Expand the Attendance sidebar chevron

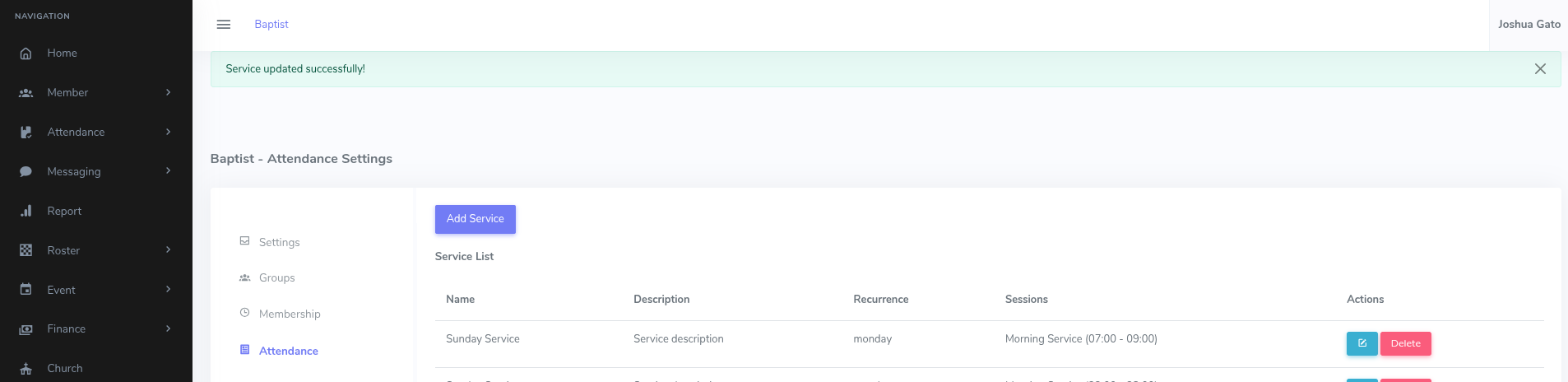pyautogui.click(x=168, y=132)
